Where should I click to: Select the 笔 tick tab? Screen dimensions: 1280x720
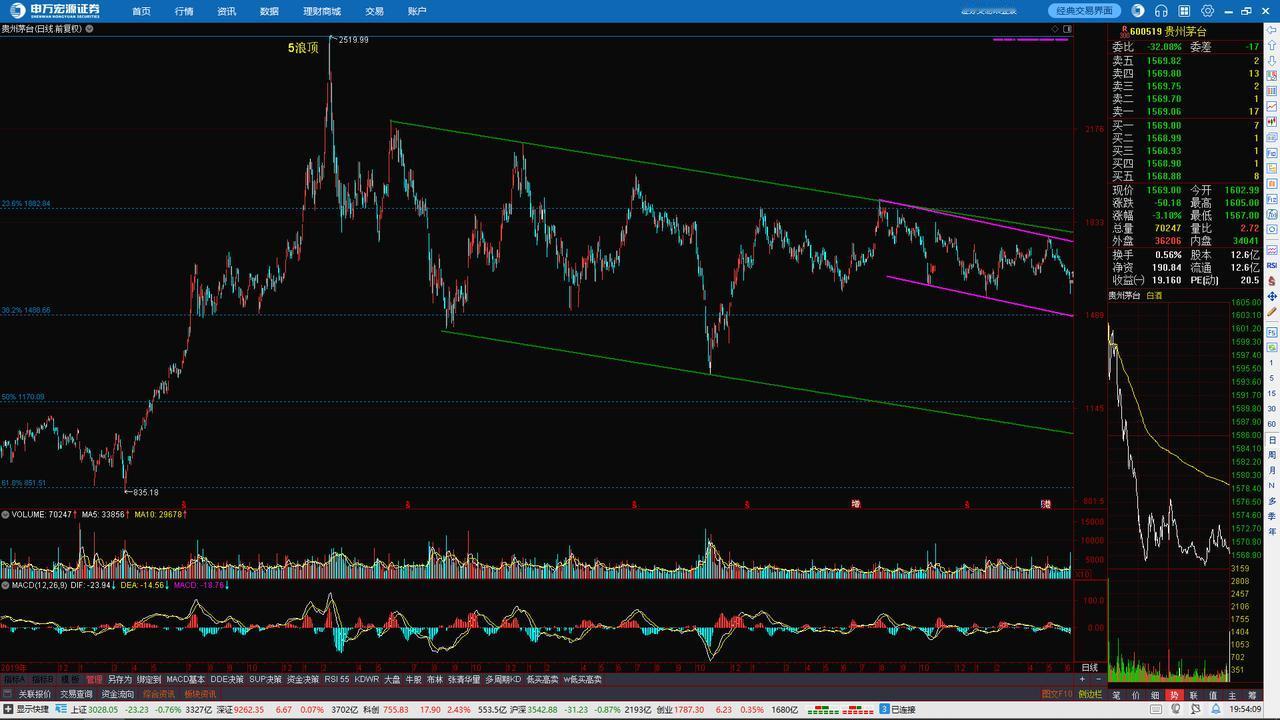pyautogui.click(x=1116, y=694)
